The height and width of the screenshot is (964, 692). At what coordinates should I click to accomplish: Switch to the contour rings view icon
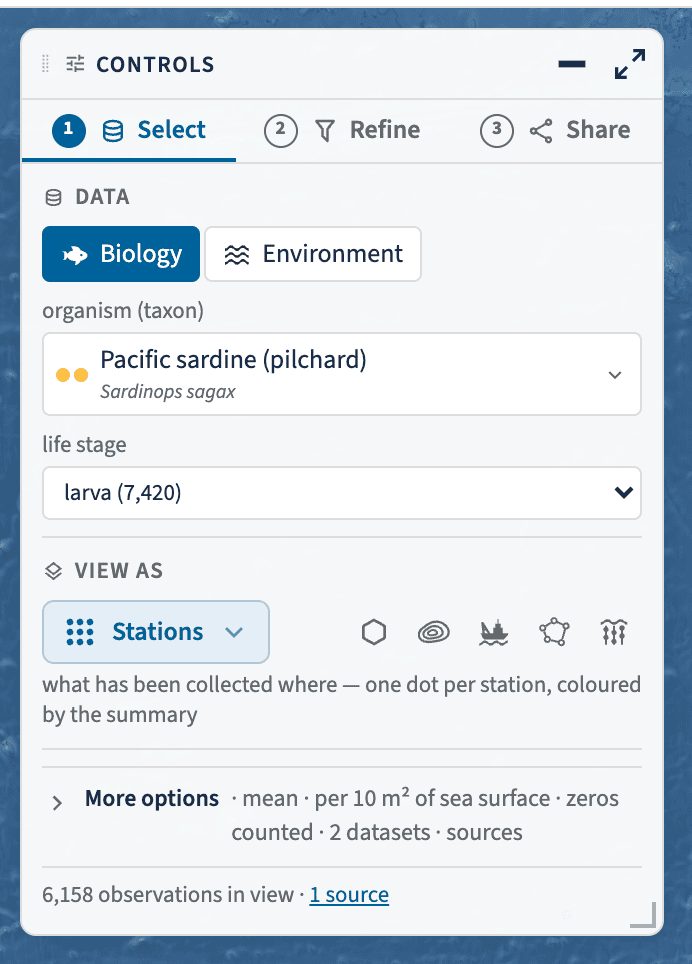tap(433, 631)
